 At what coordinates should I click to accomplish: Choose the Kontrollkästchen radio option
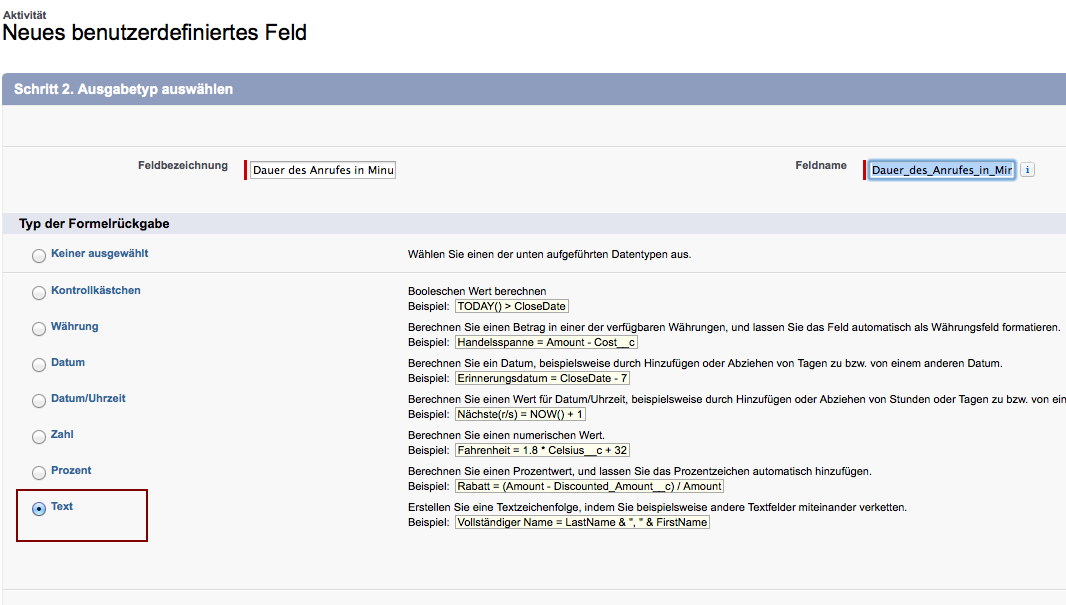pos(39,292)
